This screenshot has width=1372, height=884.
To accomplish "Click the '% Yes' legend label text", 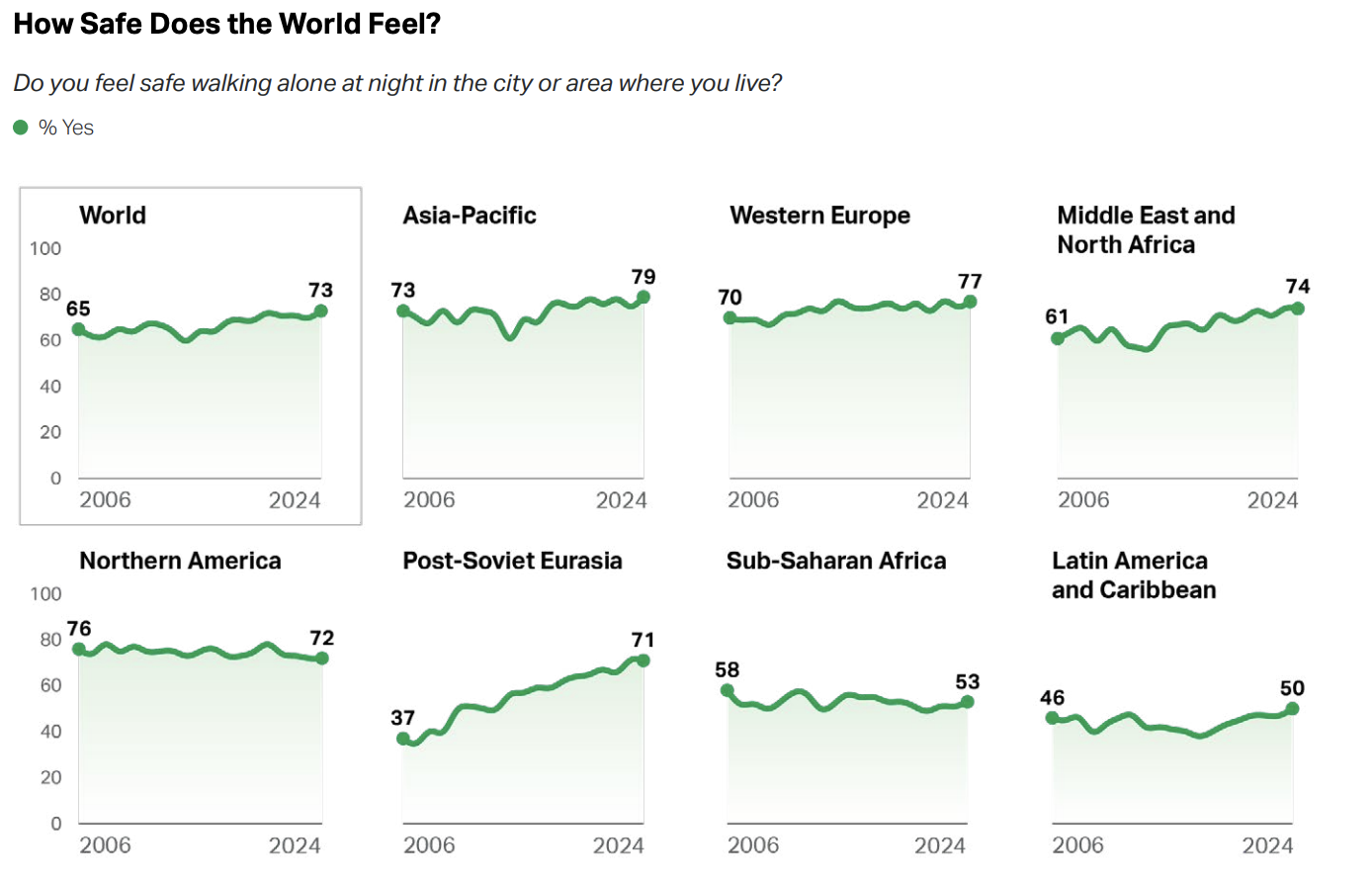I will pos(66,128).
